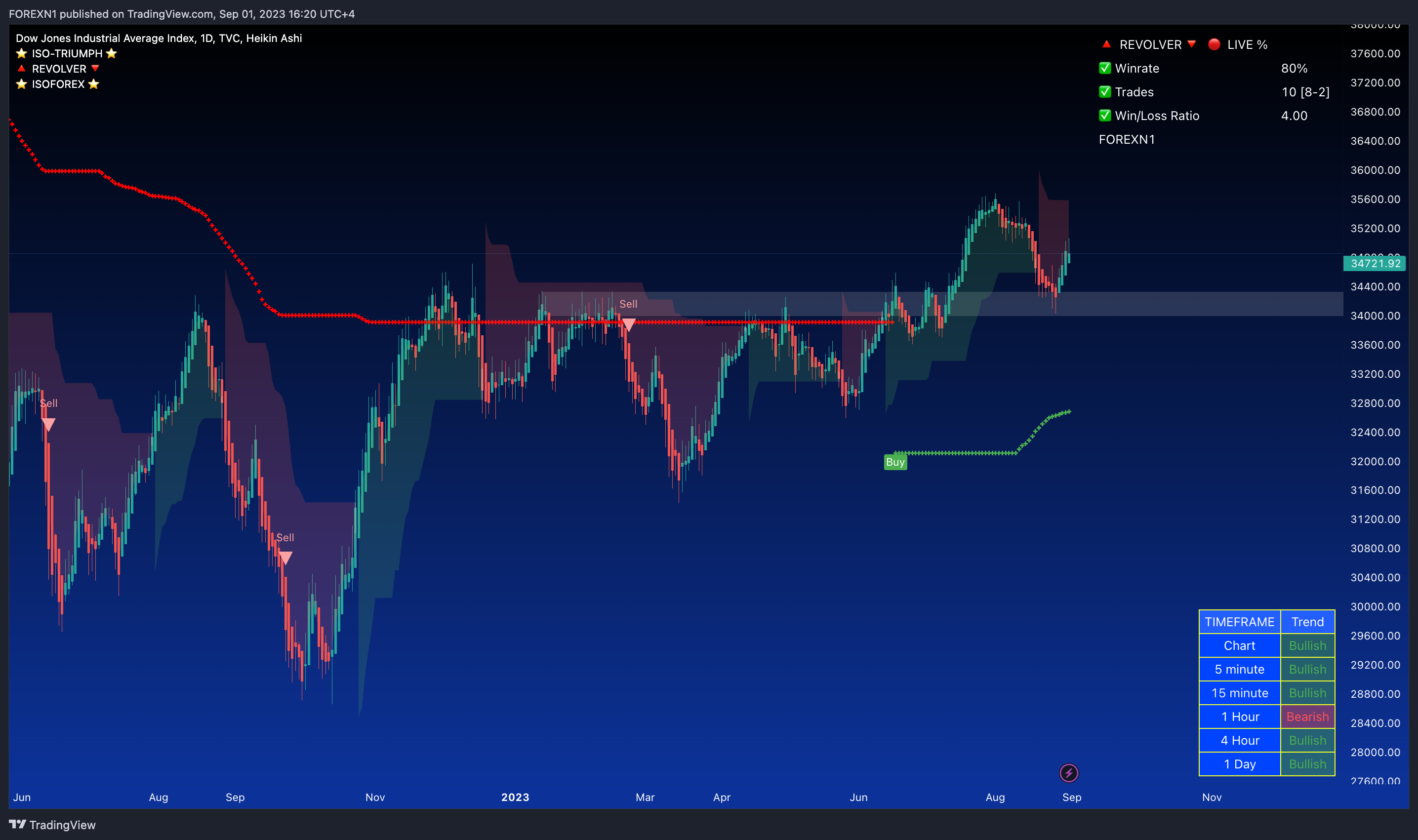Click the Chart row in trend table
The width and height of the screenshot is (1418, 840).
coord(1240,645)
